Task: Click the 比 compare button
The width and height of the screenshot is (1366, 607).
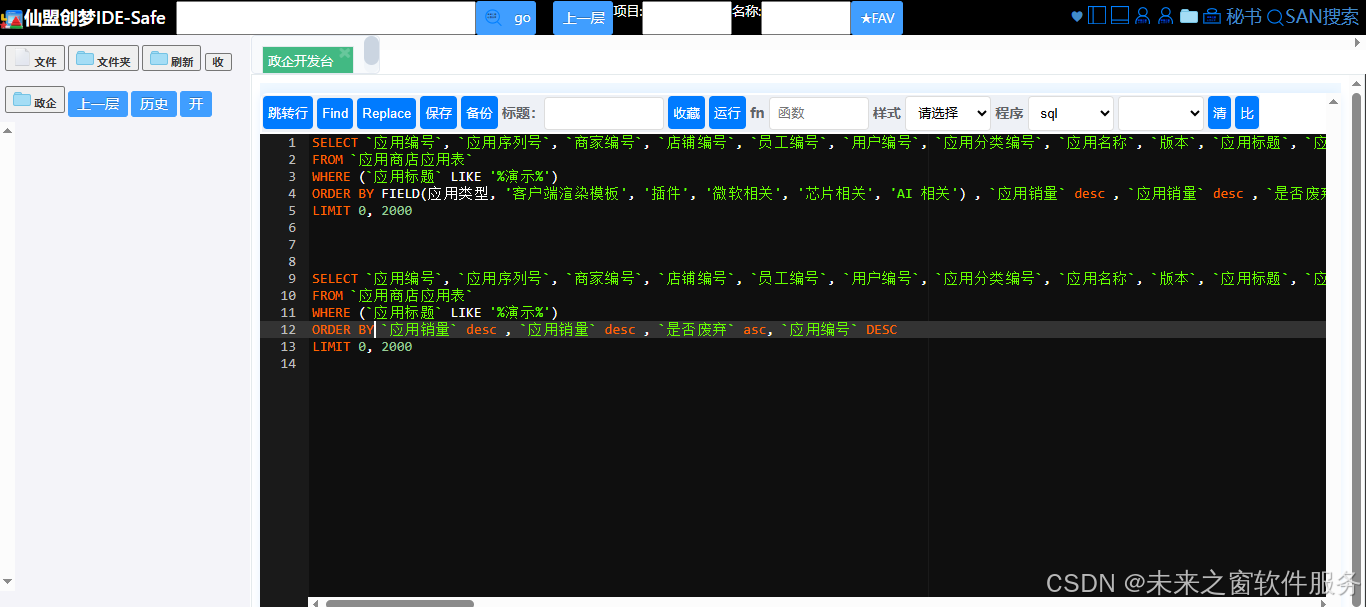Action: 1246,113
